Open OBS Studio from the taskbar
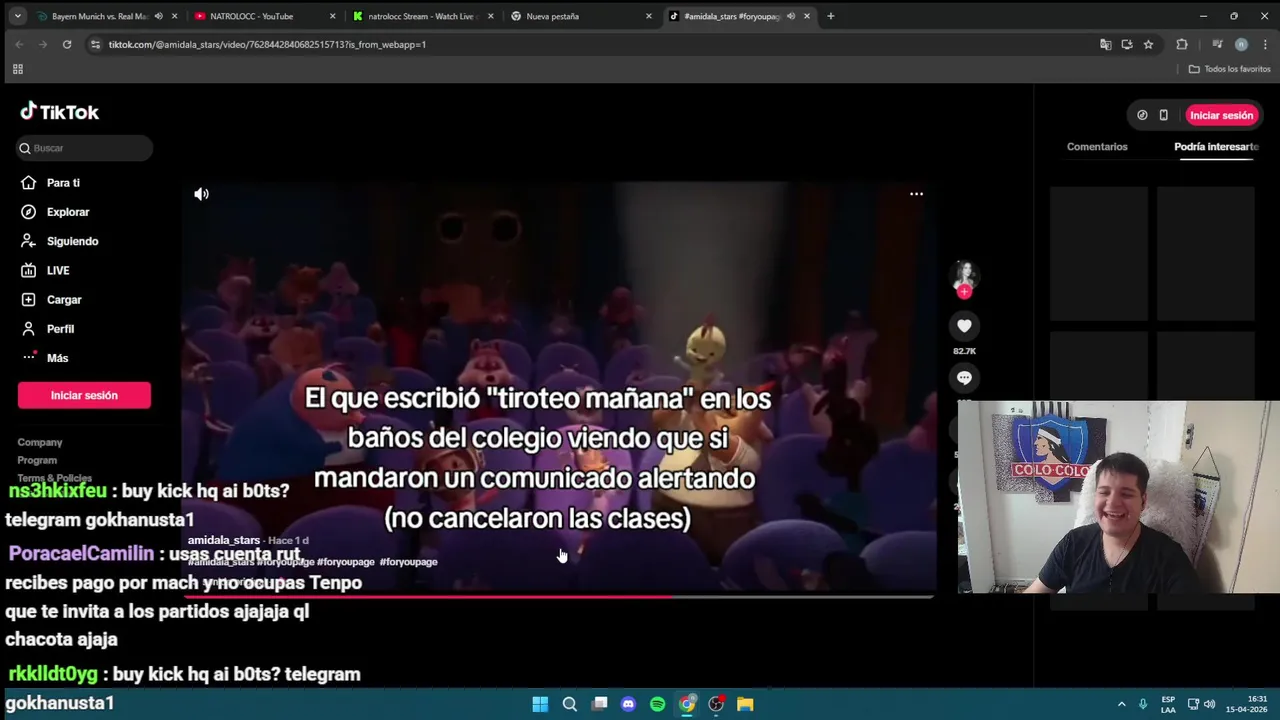 716,704
